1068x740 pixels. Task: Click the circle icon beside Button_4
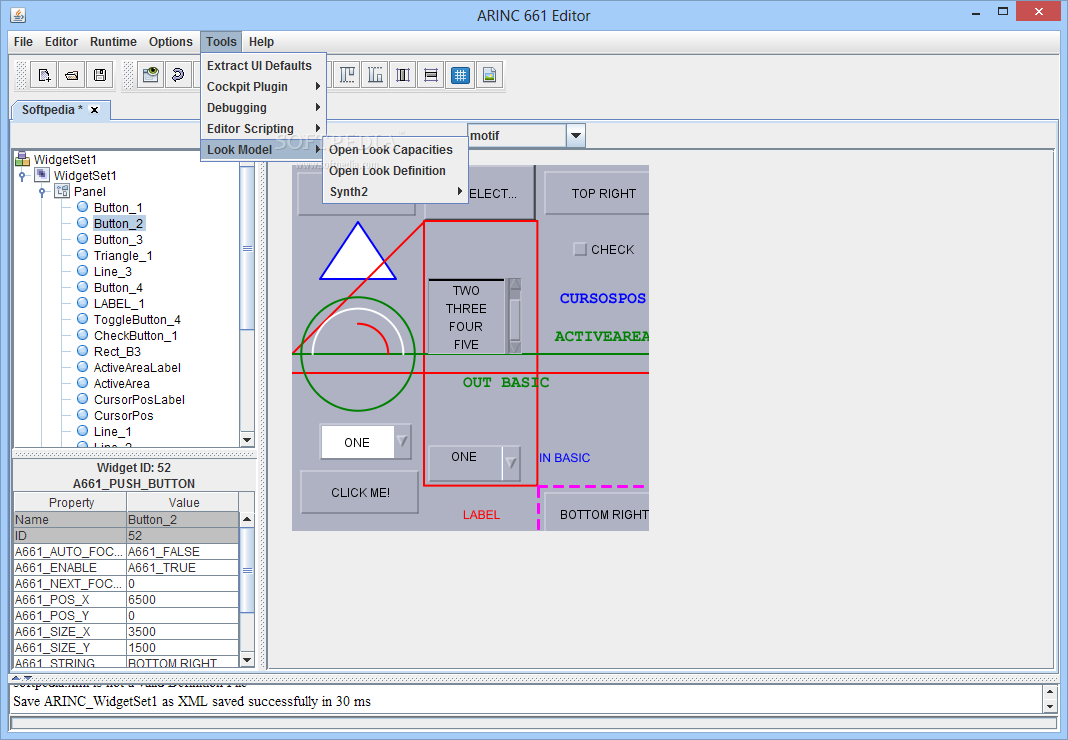(x=82, y=287)
